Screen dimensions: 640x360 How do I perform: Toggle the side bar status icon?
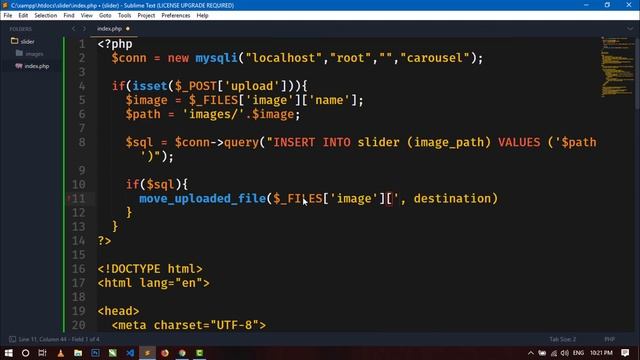[12, 339]
